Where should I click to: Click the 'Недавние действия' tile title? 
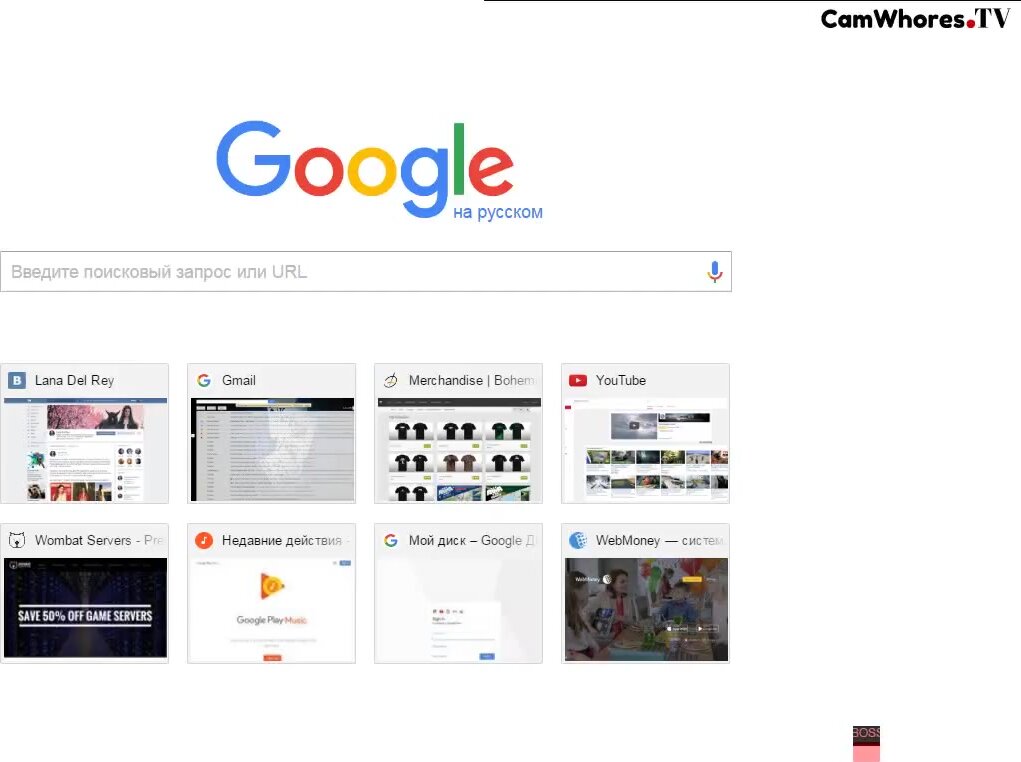281,540
